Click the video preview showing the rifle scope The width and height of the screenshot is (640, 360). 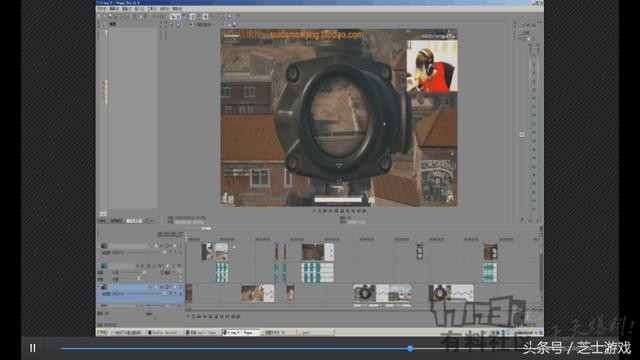tap(339, 118)
